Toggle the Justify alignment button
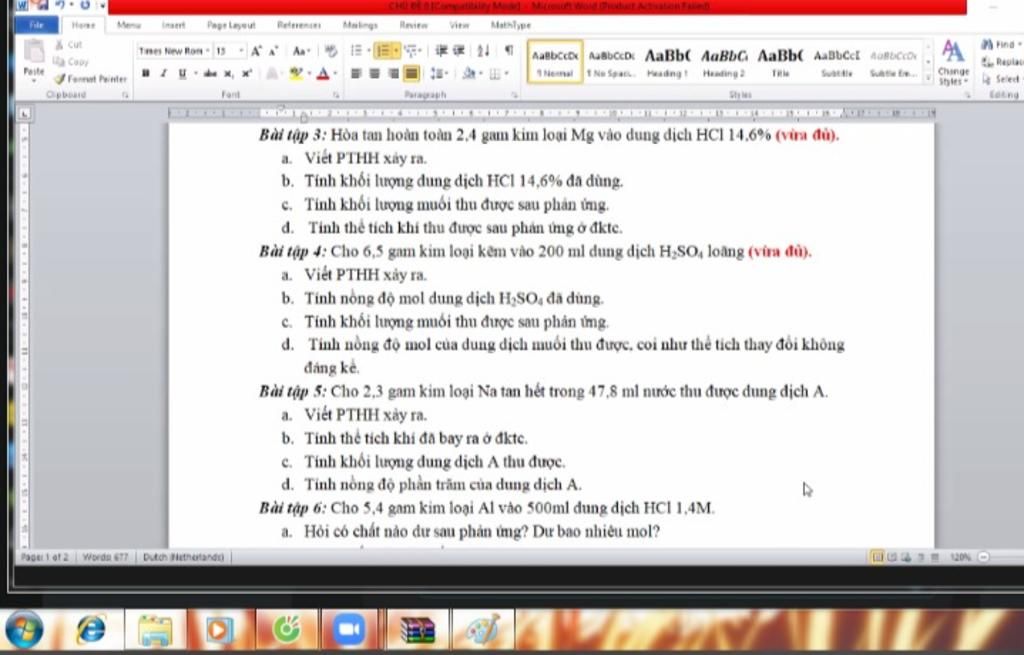Viewport: 1024px width, 655px height. tap(411, 73)
